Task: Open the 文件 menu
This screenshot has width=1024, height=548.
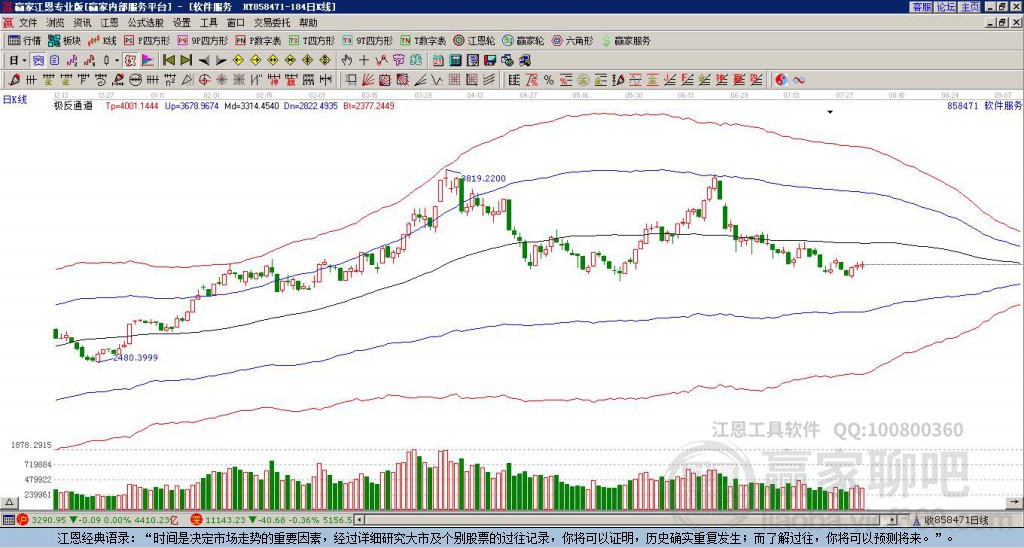Action: pyautogui.click(x=28, y=23)
